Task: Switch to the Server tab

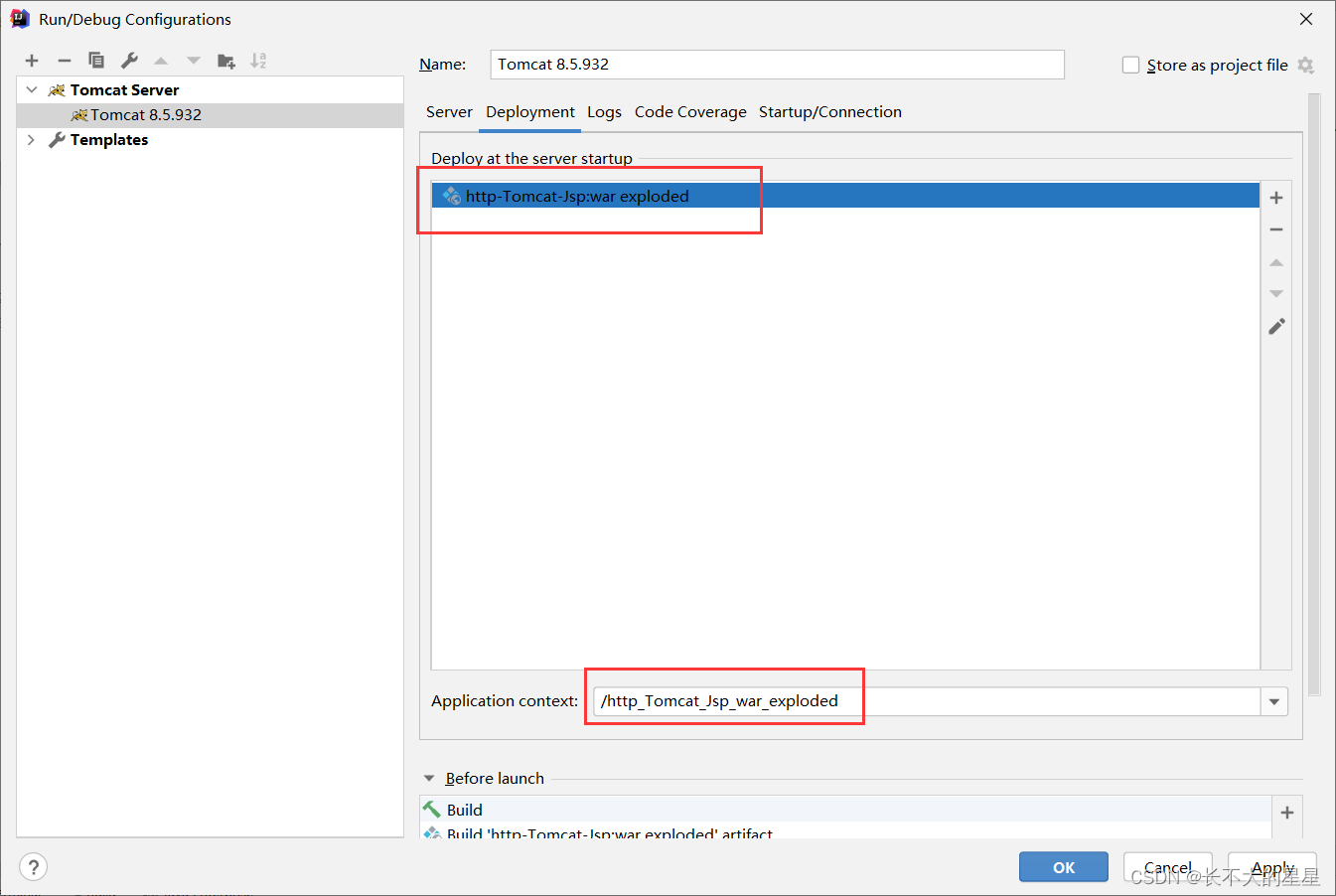Action: (x=449, y=112)
